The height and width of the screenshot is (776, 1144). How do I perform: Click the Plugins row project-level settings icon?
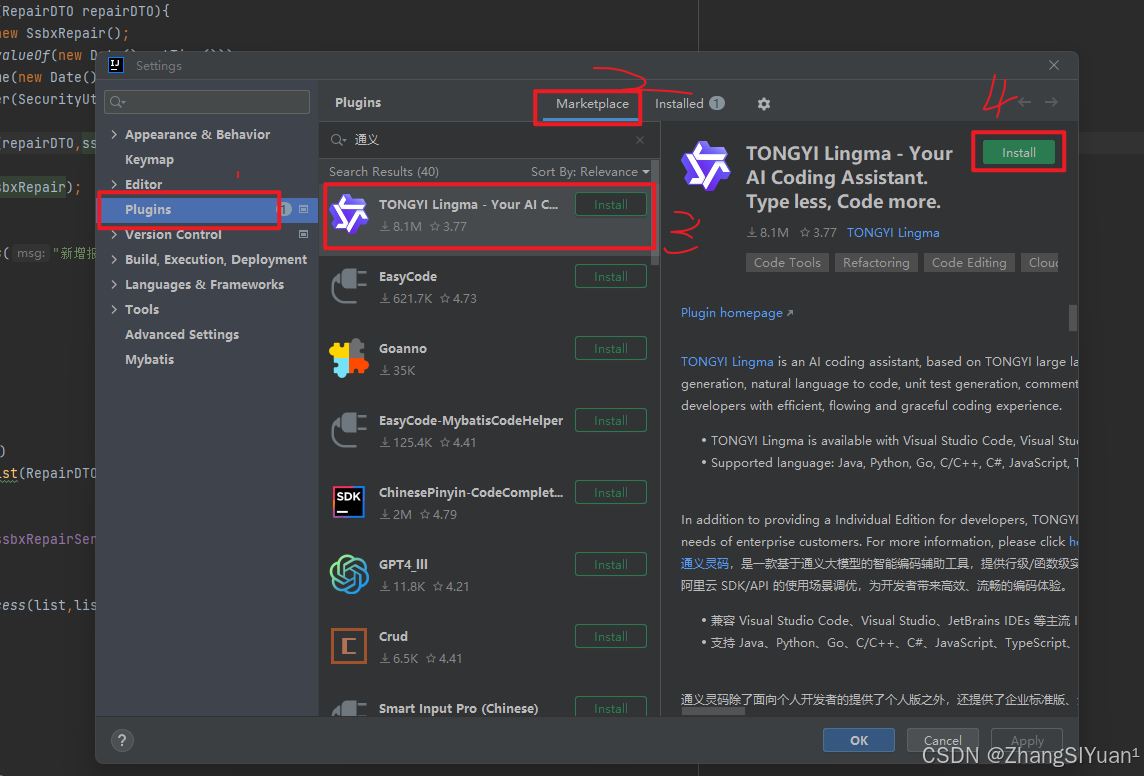click(x=304, y=209)
